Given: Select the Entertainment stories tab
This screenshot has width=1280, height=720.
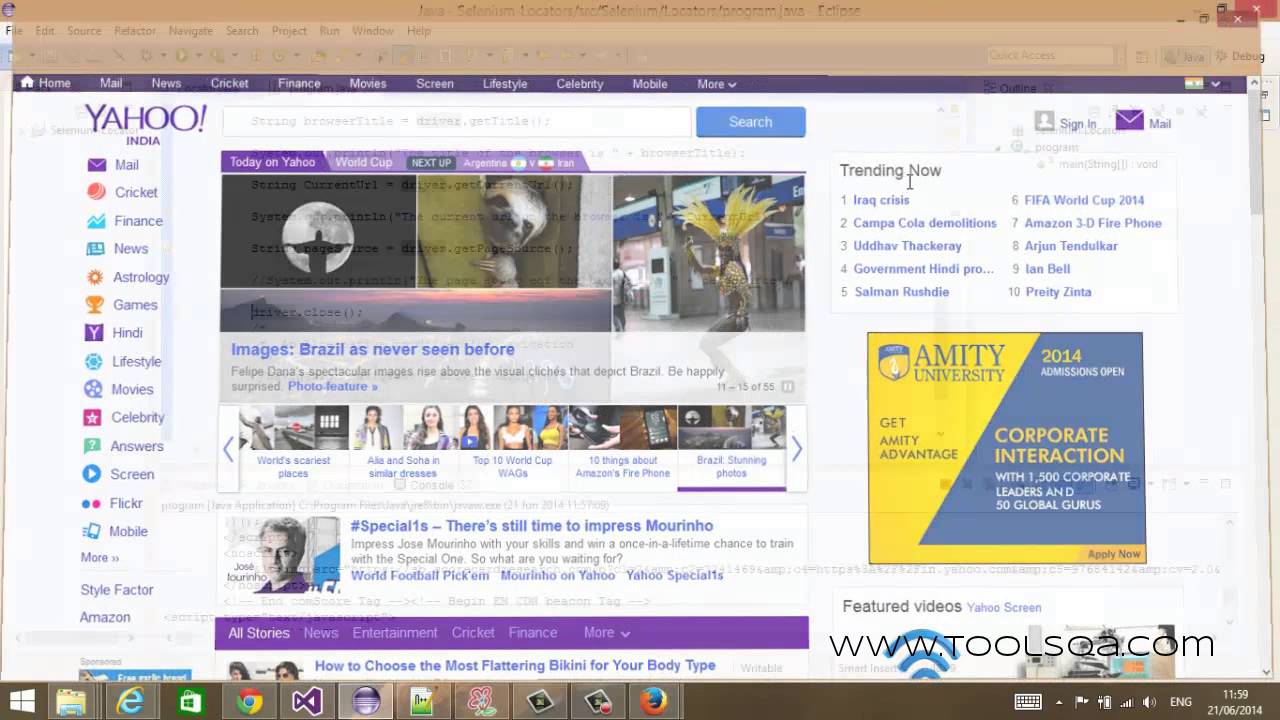Looking at the screenshot, I should (x=395, y=633).
